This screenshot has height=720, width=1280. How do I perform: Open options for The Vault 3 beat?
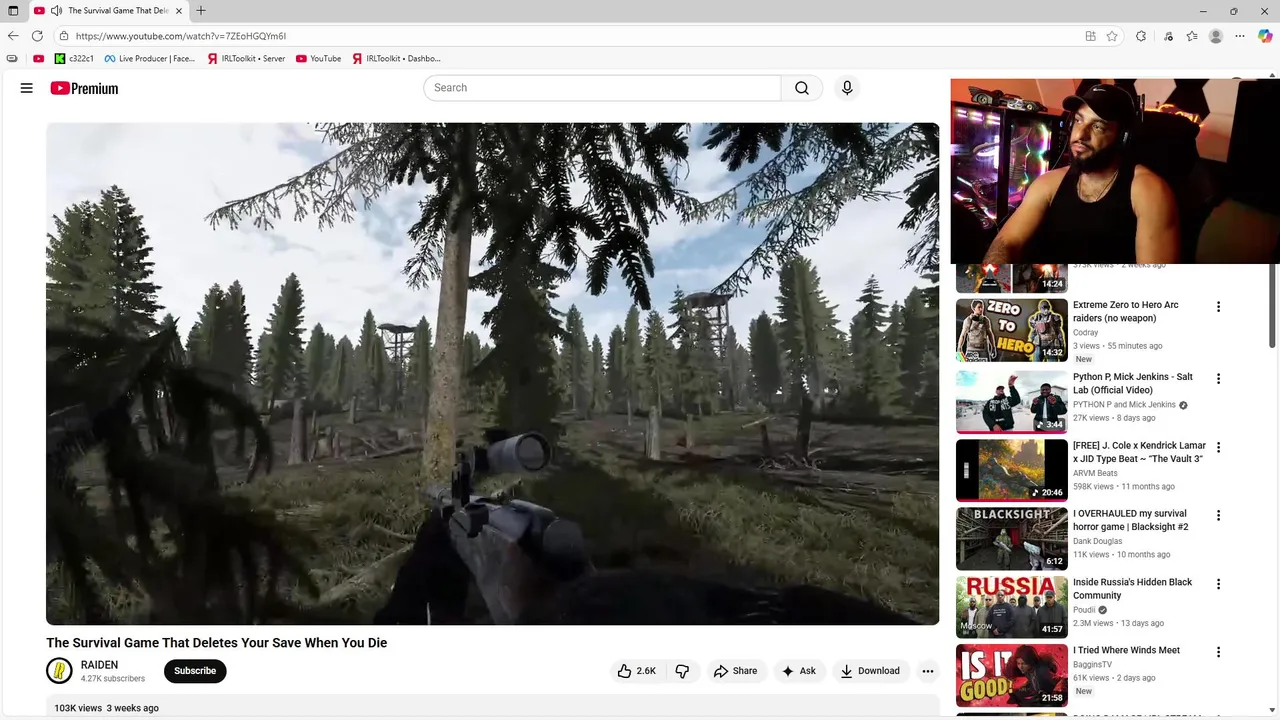[1218, 447]
